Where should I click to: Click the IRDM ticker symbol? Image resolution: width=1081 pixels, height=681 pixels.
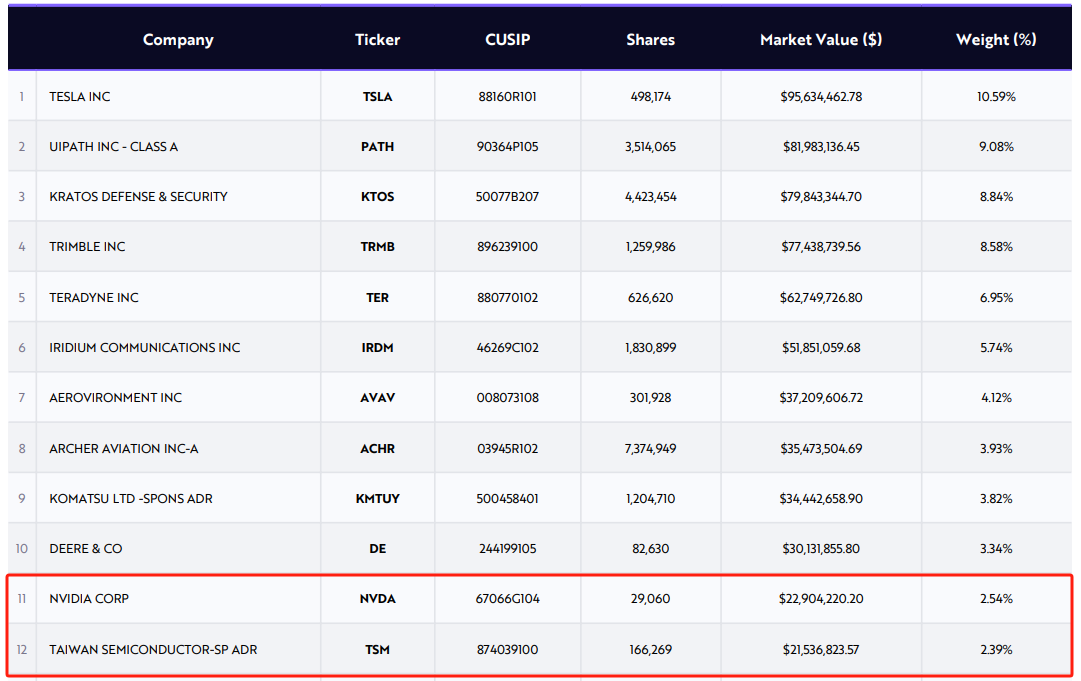pyautogui.click(x=377, y=347)
